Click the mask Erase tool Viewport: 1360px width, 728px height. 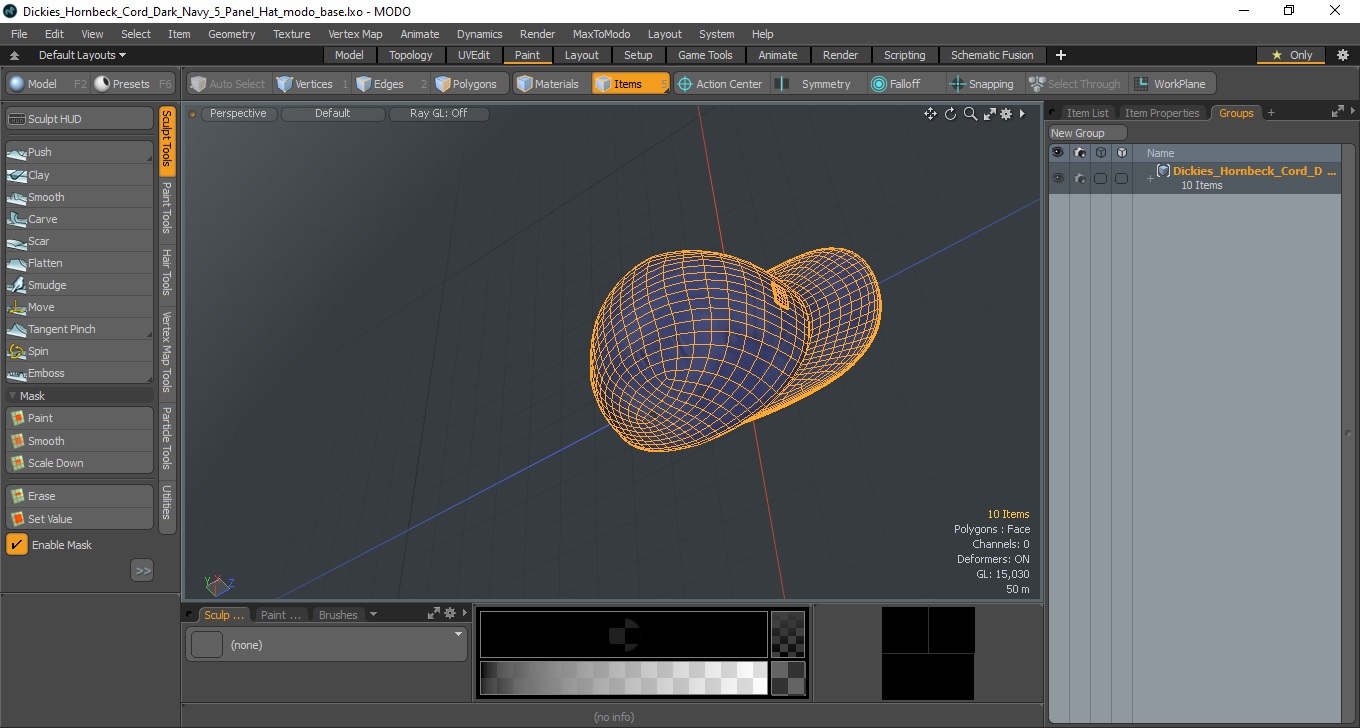pos(79,496)
